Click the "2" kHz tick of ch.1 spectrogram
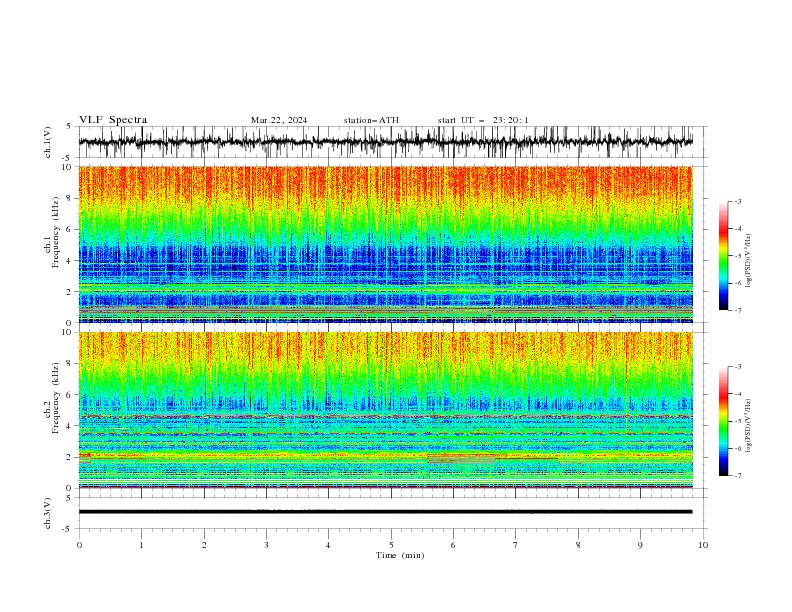Screen dimensions: 792x612 71,291
